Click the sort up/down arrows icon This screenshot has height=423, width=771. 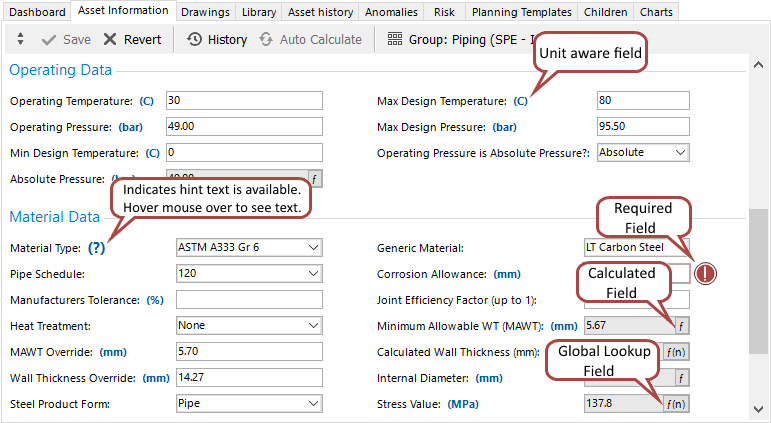click(21, 40)
